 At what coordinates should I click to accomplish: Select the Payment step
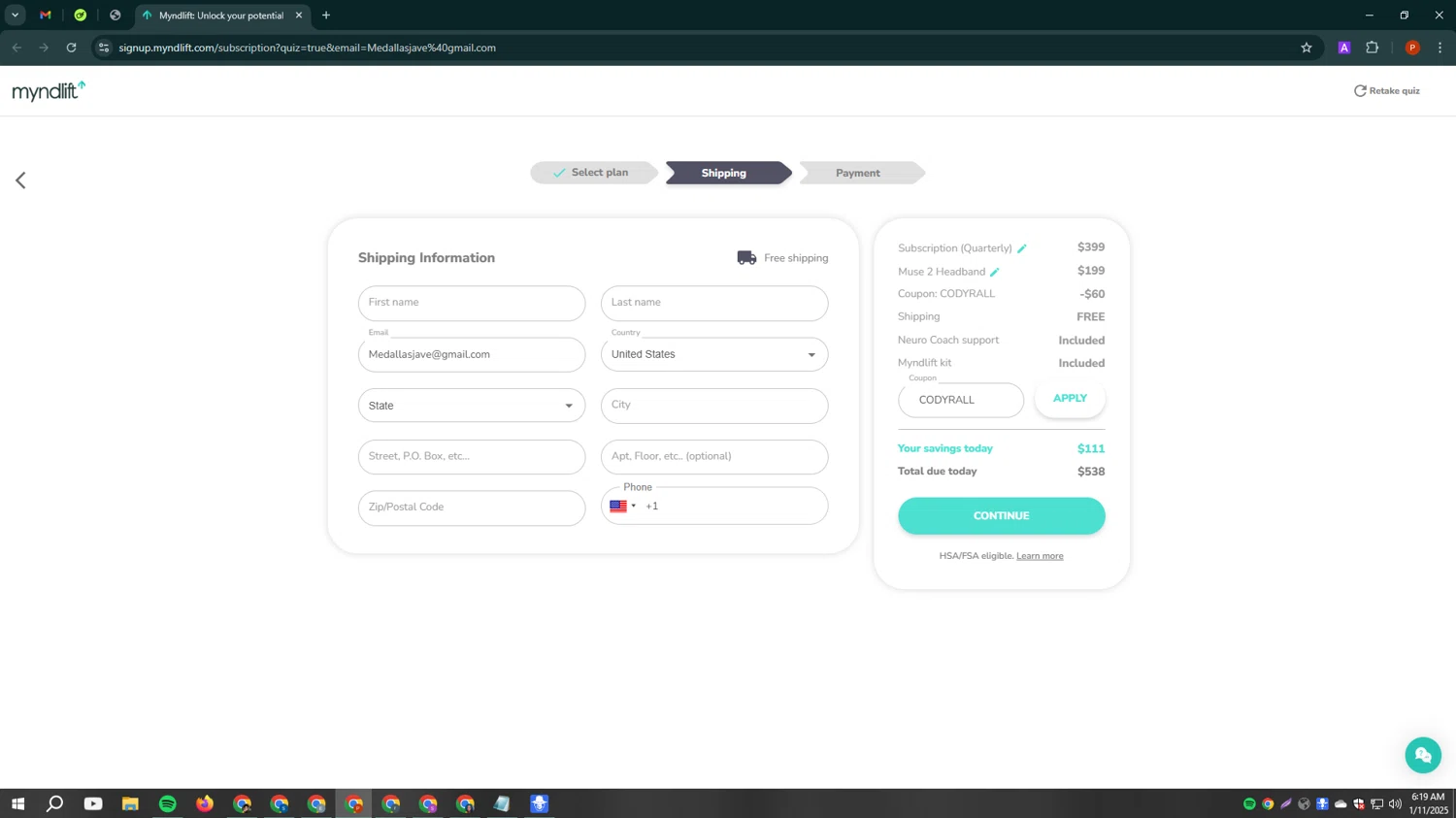(861, 173)
